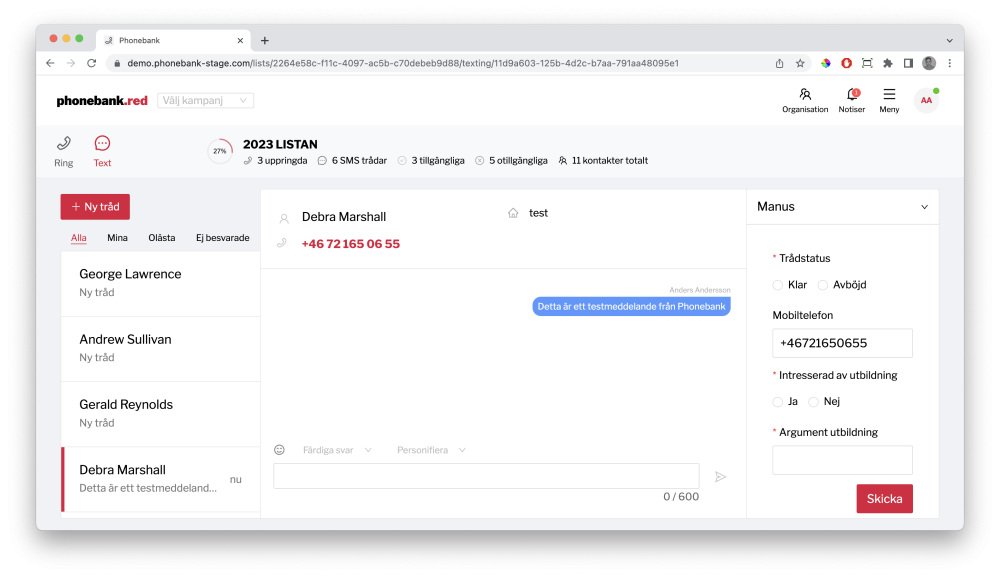Image resolution: width=1000 pixels, height=578 pixels.
Task: Switch to the Olästa tab
Action: pyautogui.click(x=161, y=238)
